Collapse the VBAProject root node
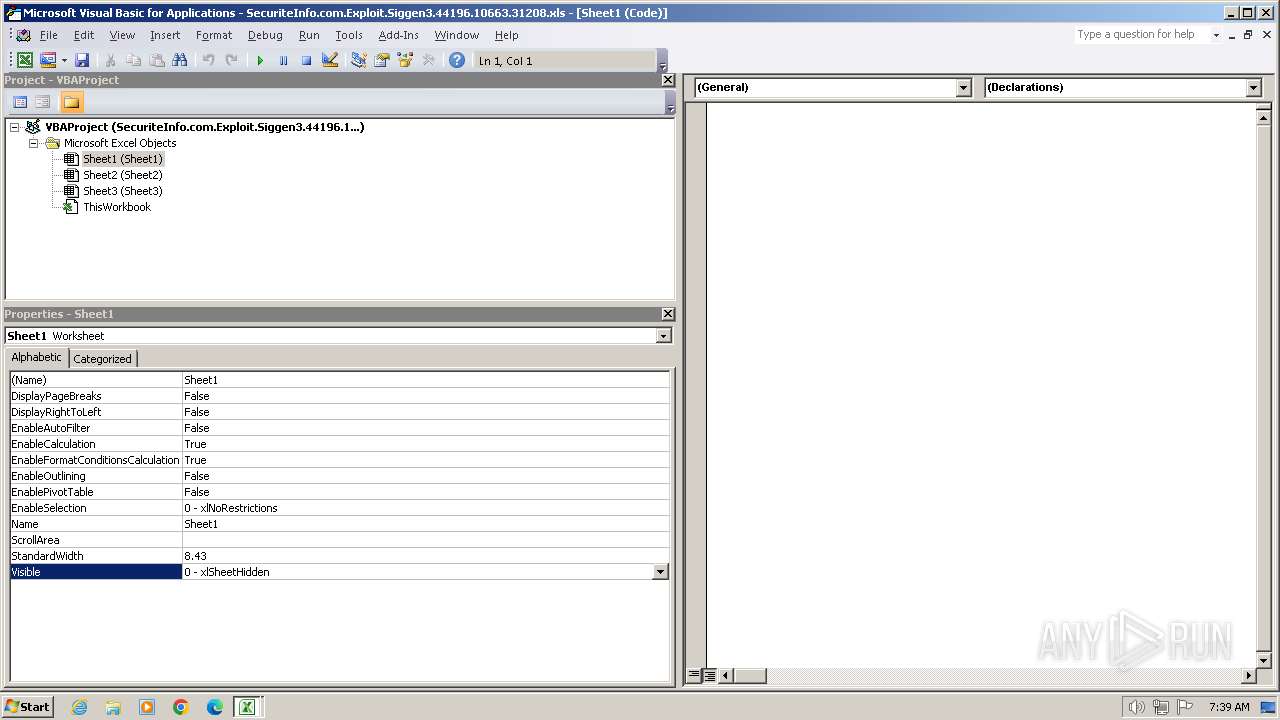 pos(15,127)
